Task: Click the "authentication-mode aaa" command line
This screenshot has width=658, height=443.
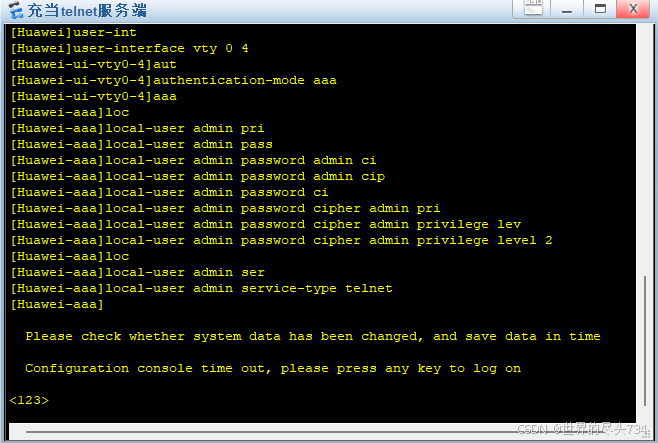Action: [x=175, y=80]
